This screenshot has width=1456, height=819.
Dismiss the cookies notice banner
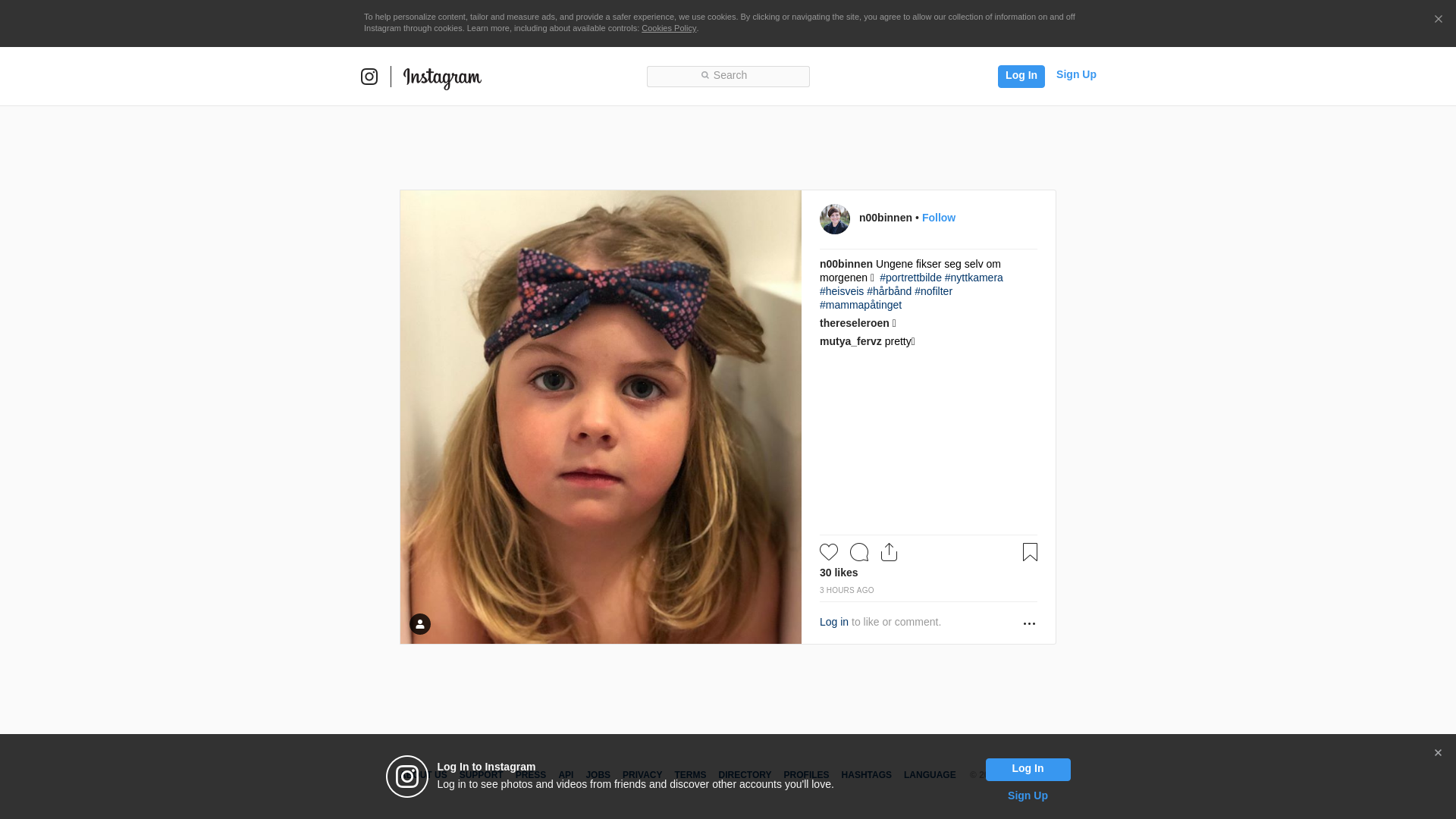(1438, 19)
